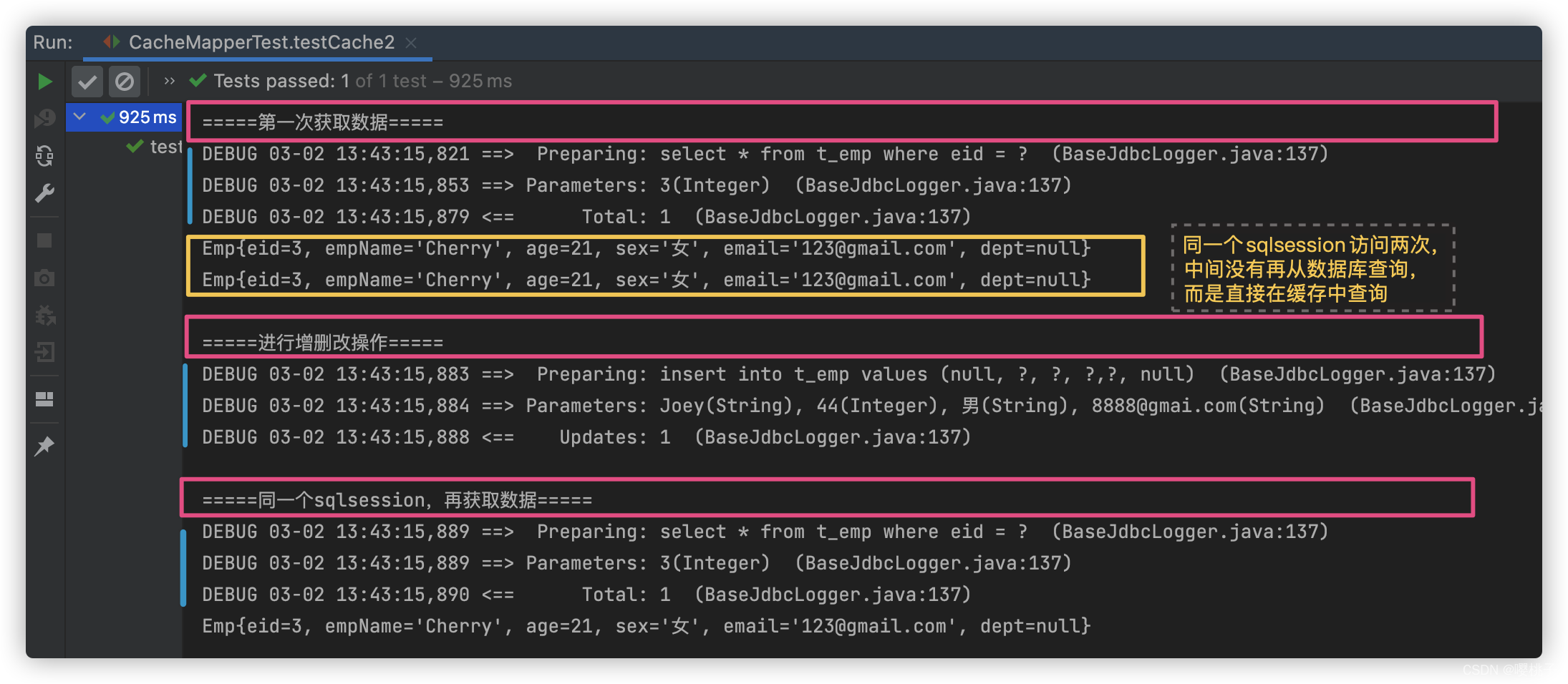Viewport: 1568px width, 684px height.
Task: Click the rerun failed tests icon
Action: [x=44, y=118]
